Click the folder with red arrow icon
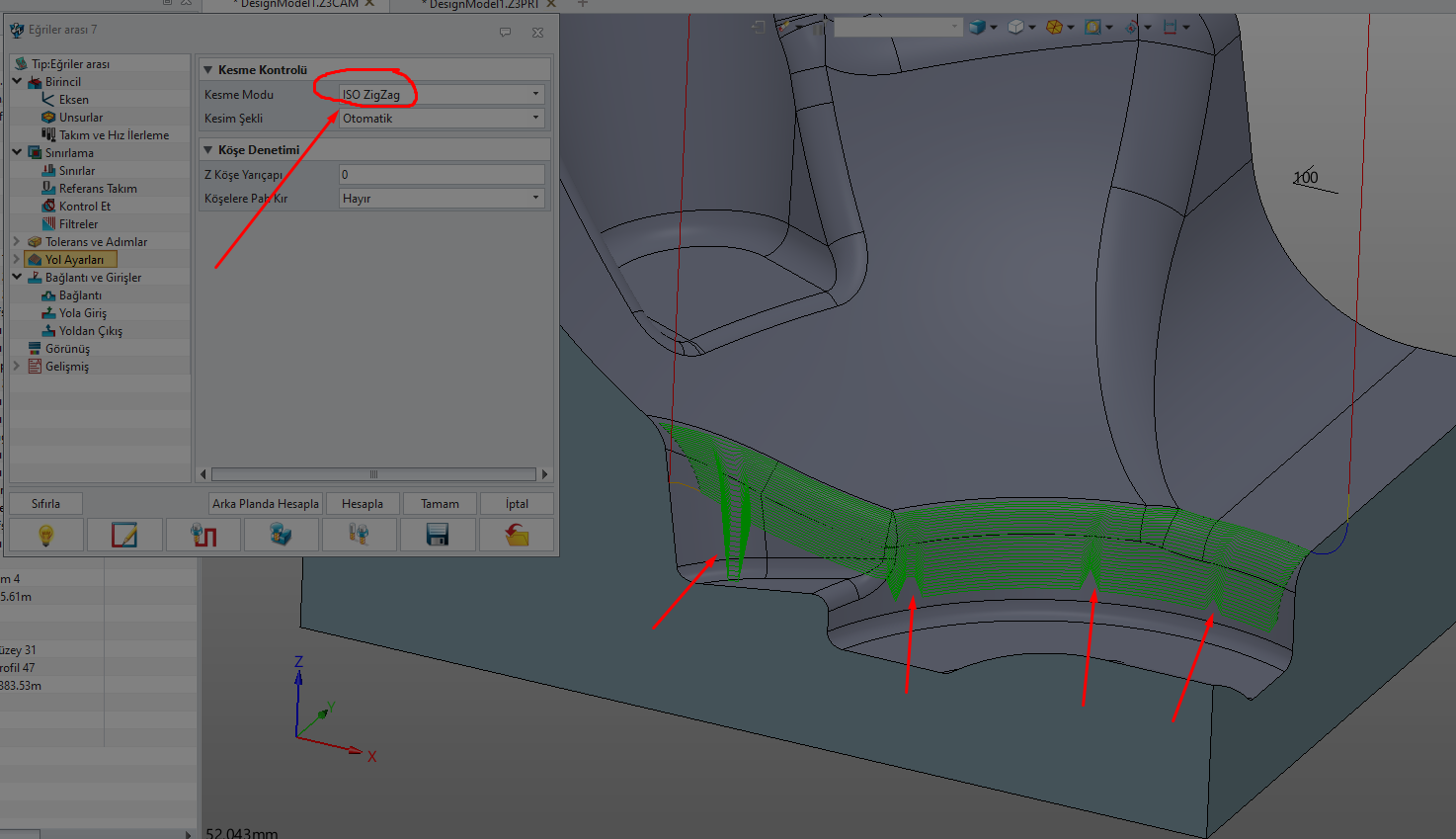Screen dimensions: 1456x839 pyautogui.click(x=516, y=535)
